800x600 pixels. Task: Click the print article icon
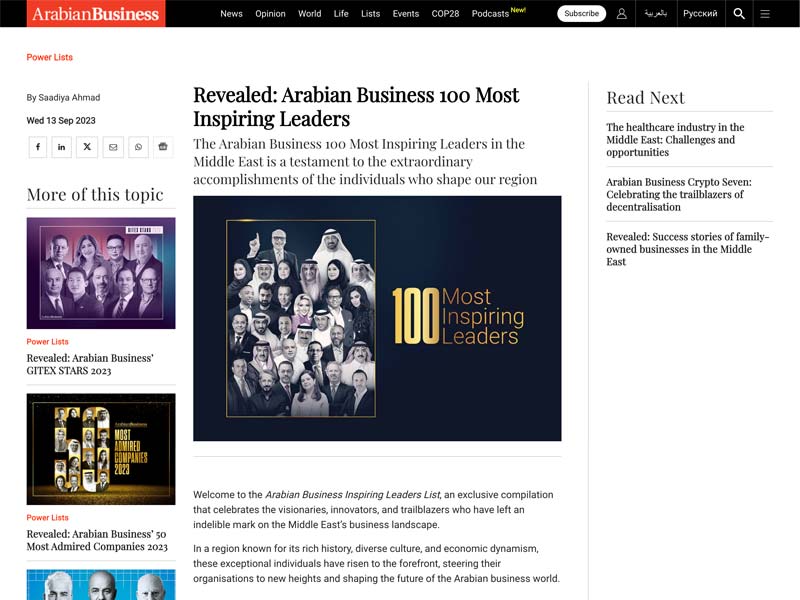[x=163, y=147]
